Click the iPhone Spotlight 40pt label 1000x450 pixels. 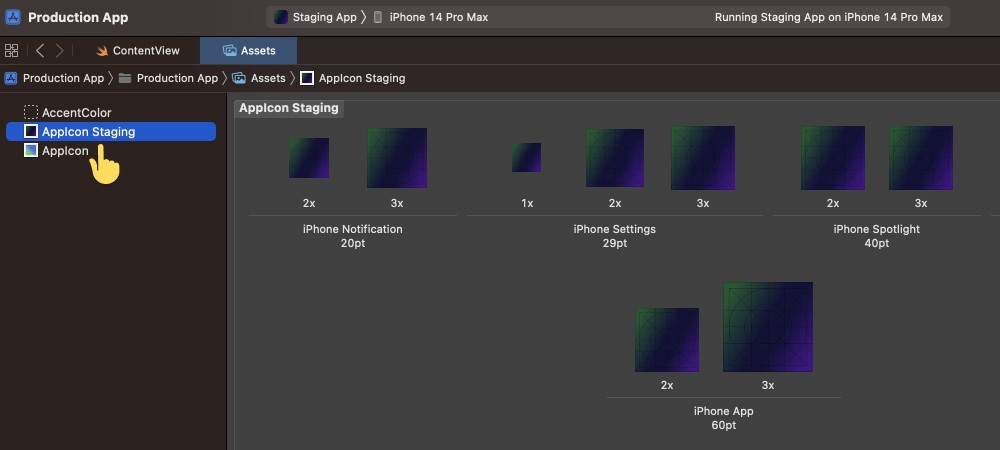pyautogui.click(x=877, y=236)
